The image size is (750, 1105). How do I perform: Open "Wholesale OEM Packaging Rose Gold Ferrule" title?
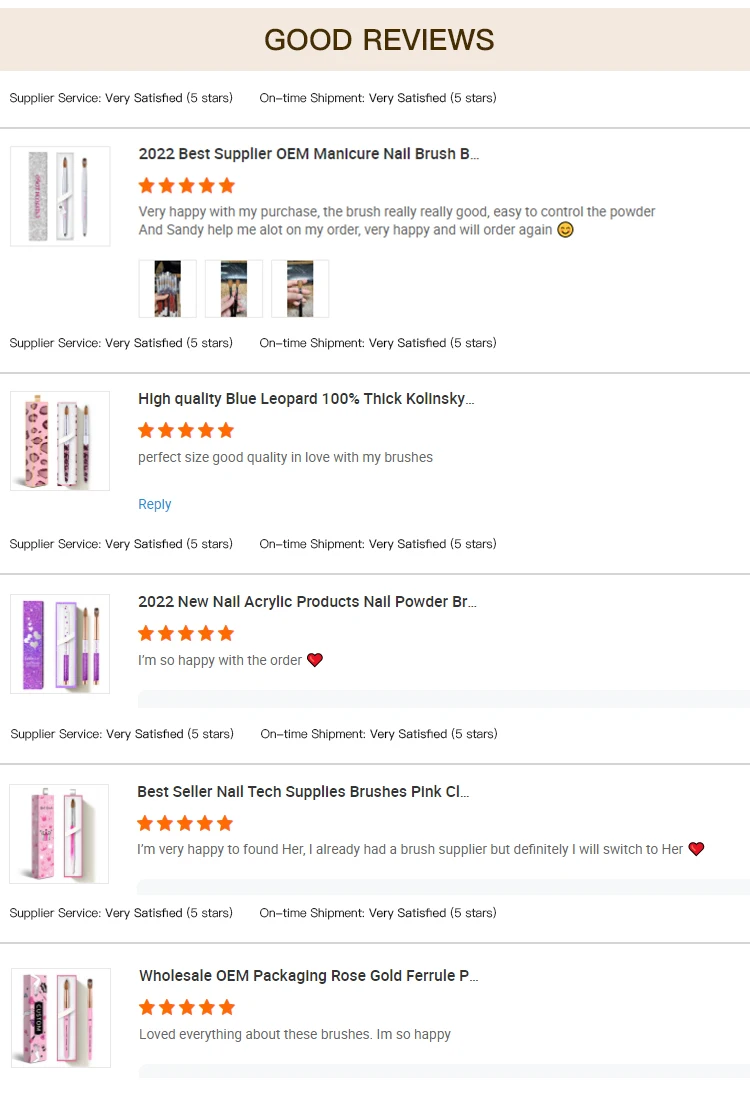click(308, 976)
